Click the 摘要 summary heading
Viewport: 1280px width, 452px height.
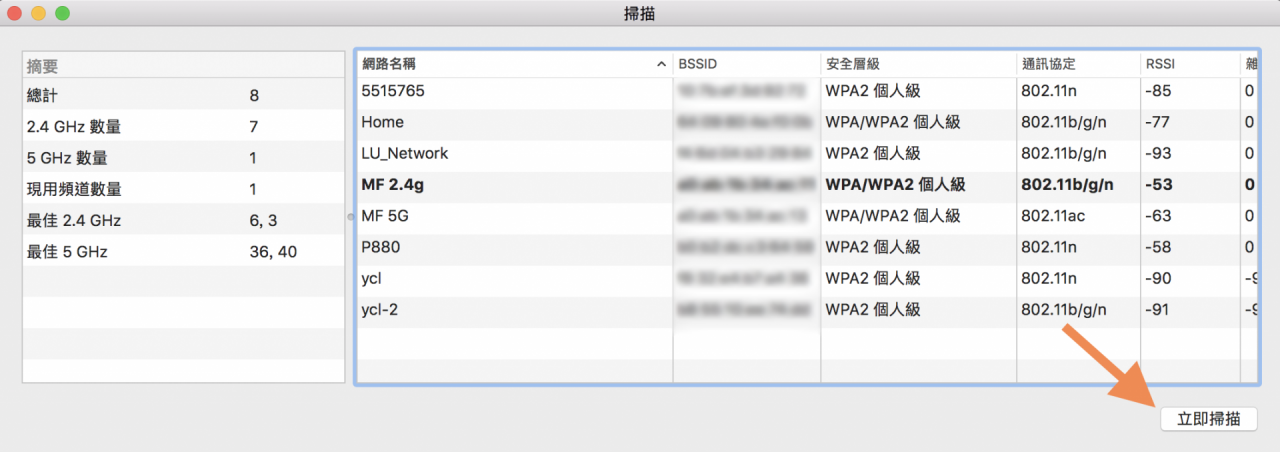coord(43,66)
